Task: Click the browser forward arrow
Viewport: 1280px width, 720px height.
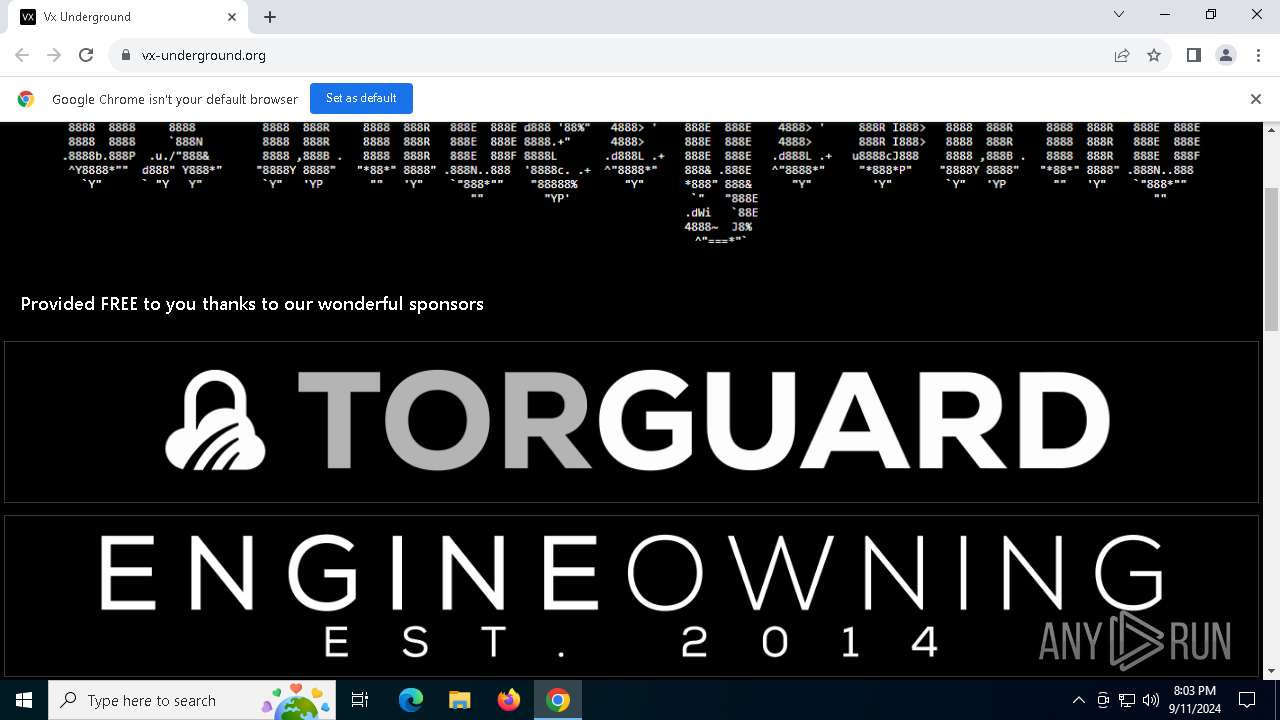Action: (54, 55)
